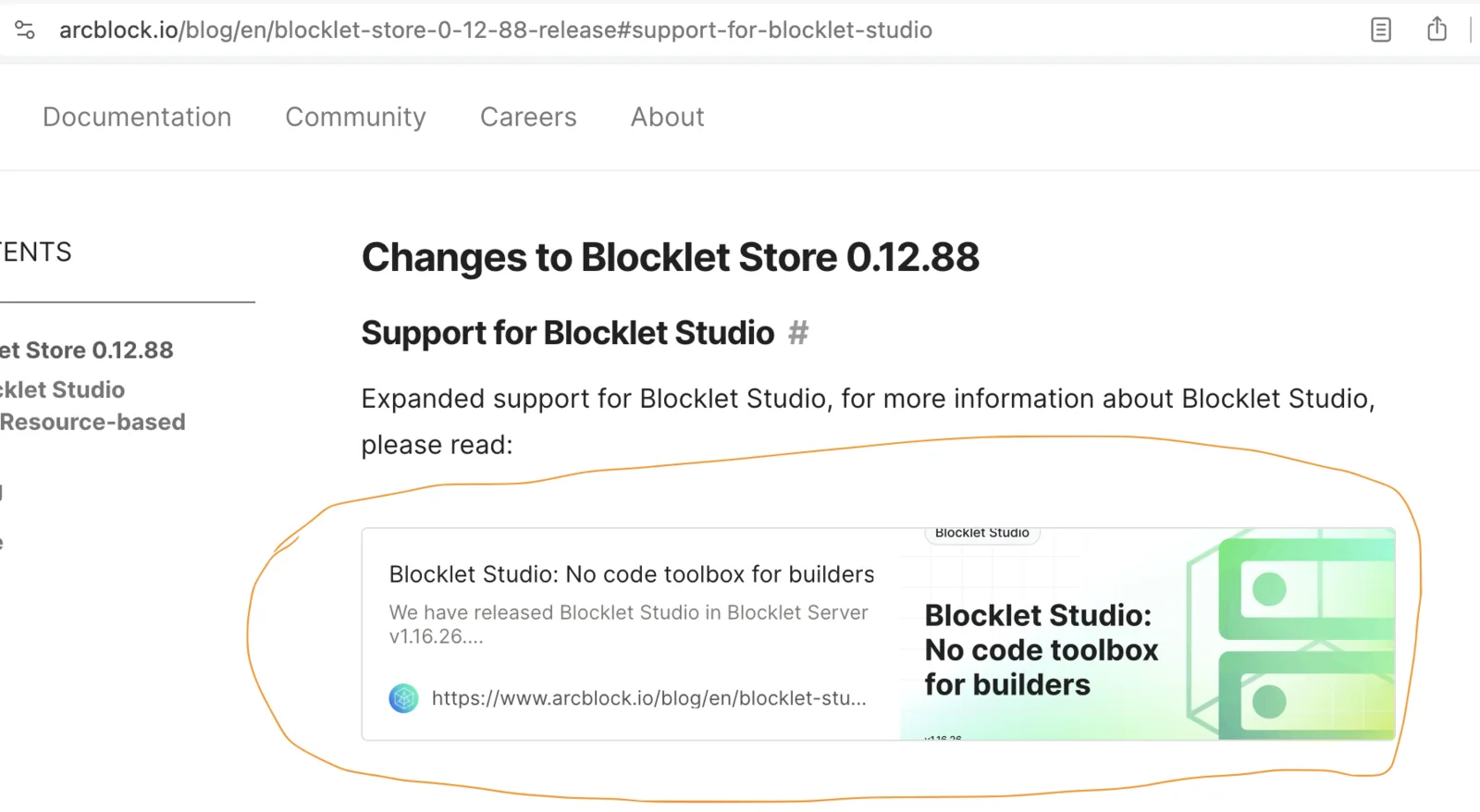Click the arcblock.io/blog/en/blocklet-stu... card URL
Image resolution: width=1480 pixels, height=812 pixels.
pos(649,698)
